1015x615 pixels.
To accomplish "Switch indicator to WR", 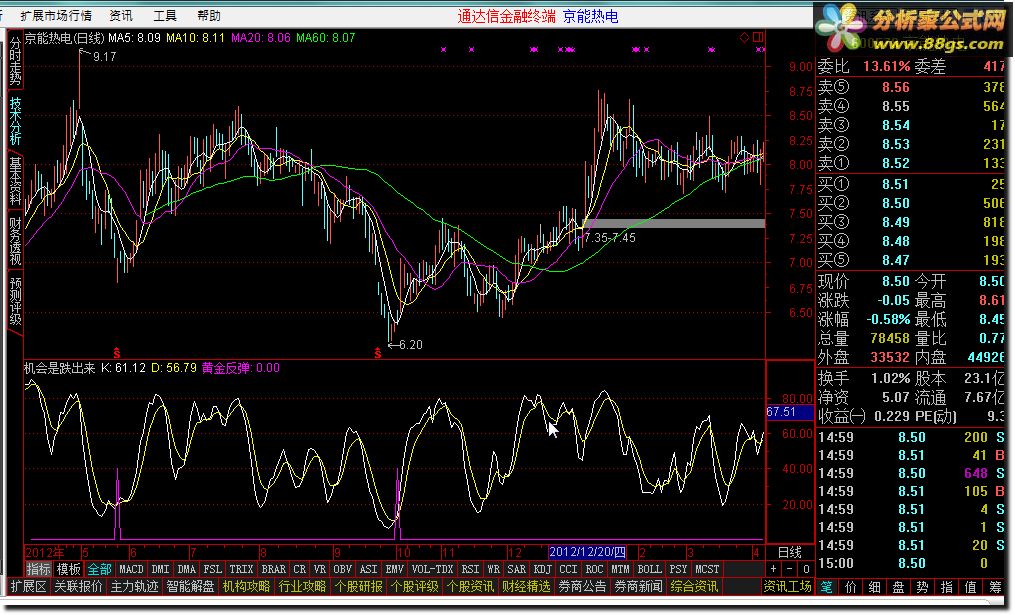I will coord(494,569).
